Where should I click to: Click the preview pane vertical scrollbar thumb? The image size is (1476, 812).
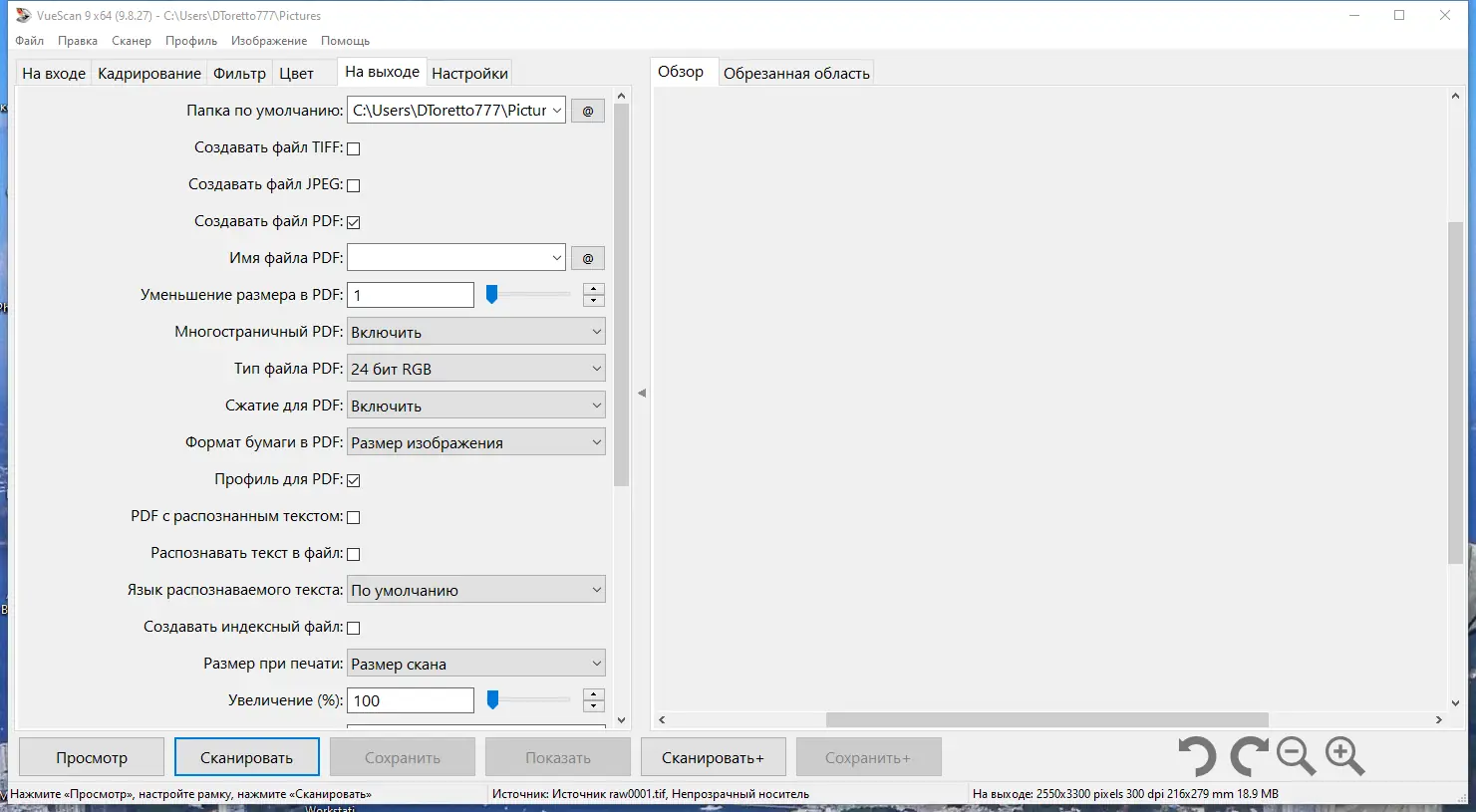point(1455,394)
